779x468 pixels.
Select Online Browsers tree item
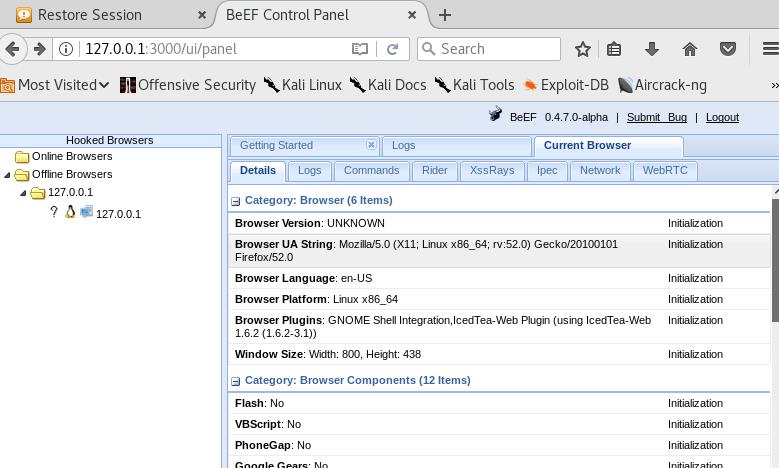[x=72, y=156]
